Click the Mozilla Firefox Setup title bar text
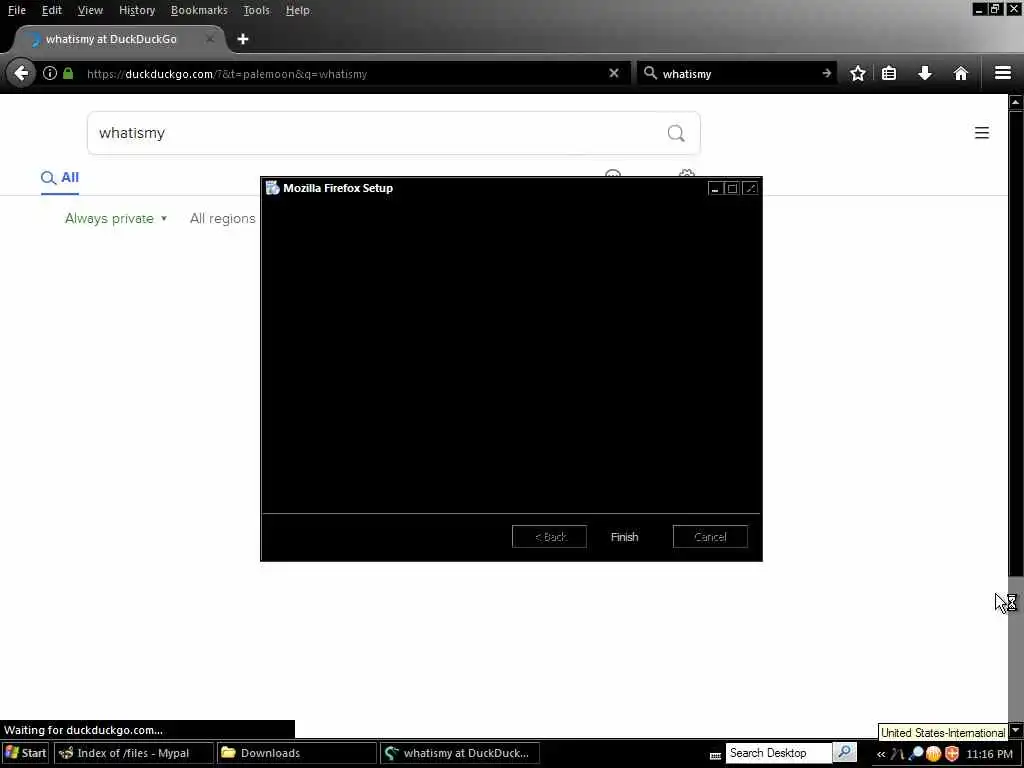The height and width of the screenshot is (768, 1024). tap(338, 188)
